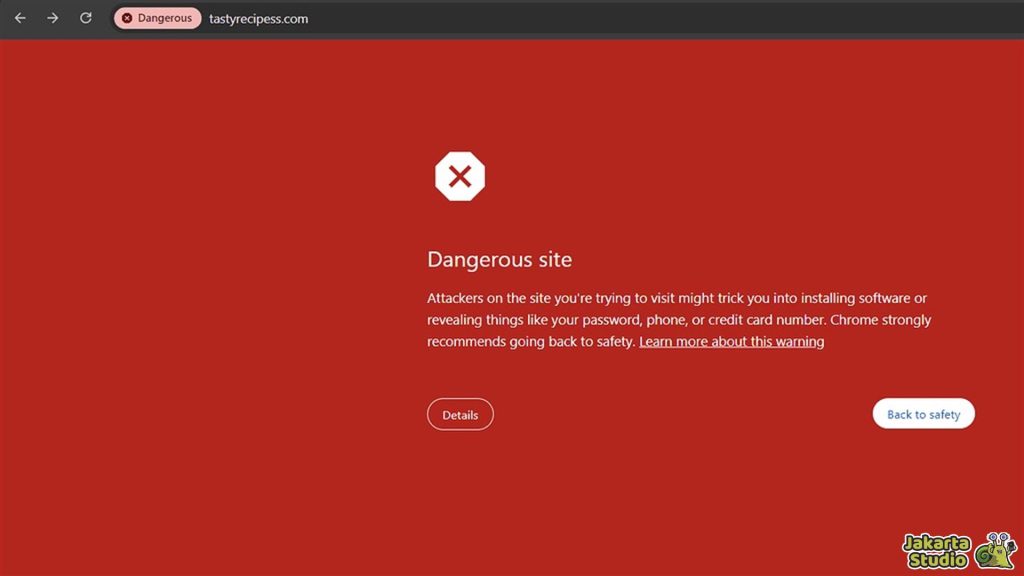
Task: Click the Jakarta Studio snail logo
Action: [995, 550]
